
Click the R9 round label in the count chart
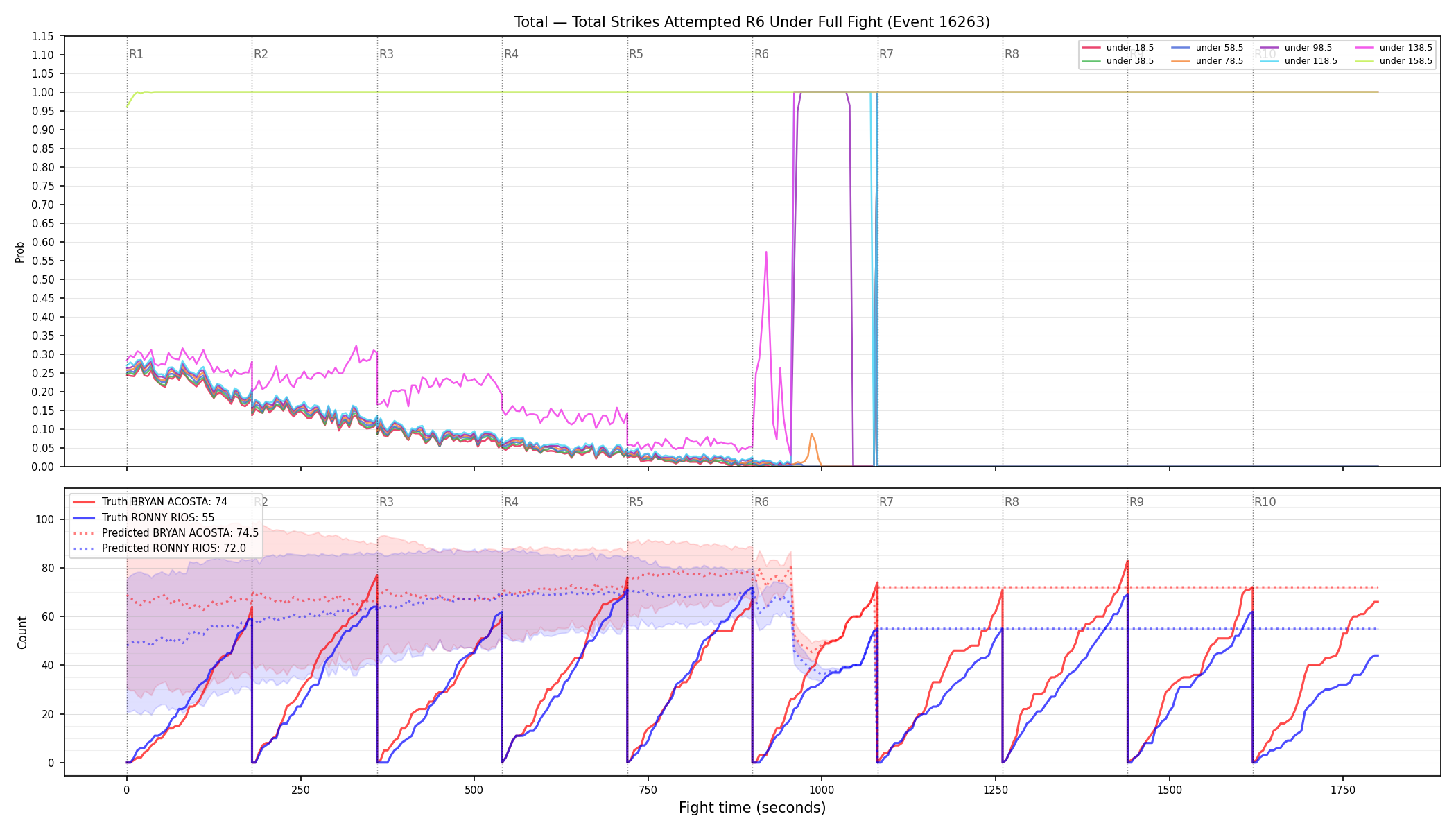pos(1136,502)
